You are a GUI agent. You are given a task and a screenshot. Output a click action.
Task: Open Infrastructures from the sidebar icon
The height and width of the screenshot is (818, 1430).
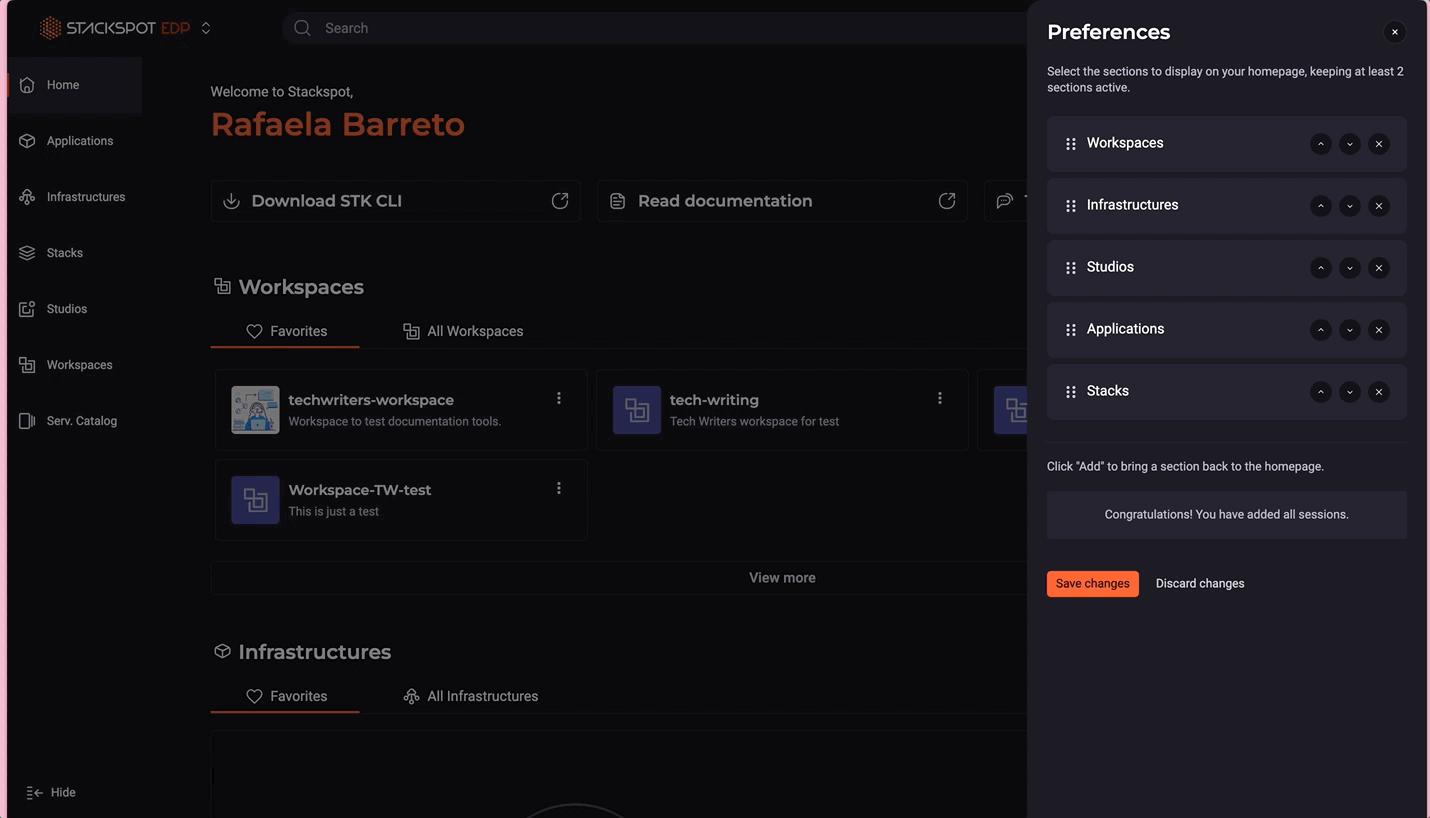[27, 197]
